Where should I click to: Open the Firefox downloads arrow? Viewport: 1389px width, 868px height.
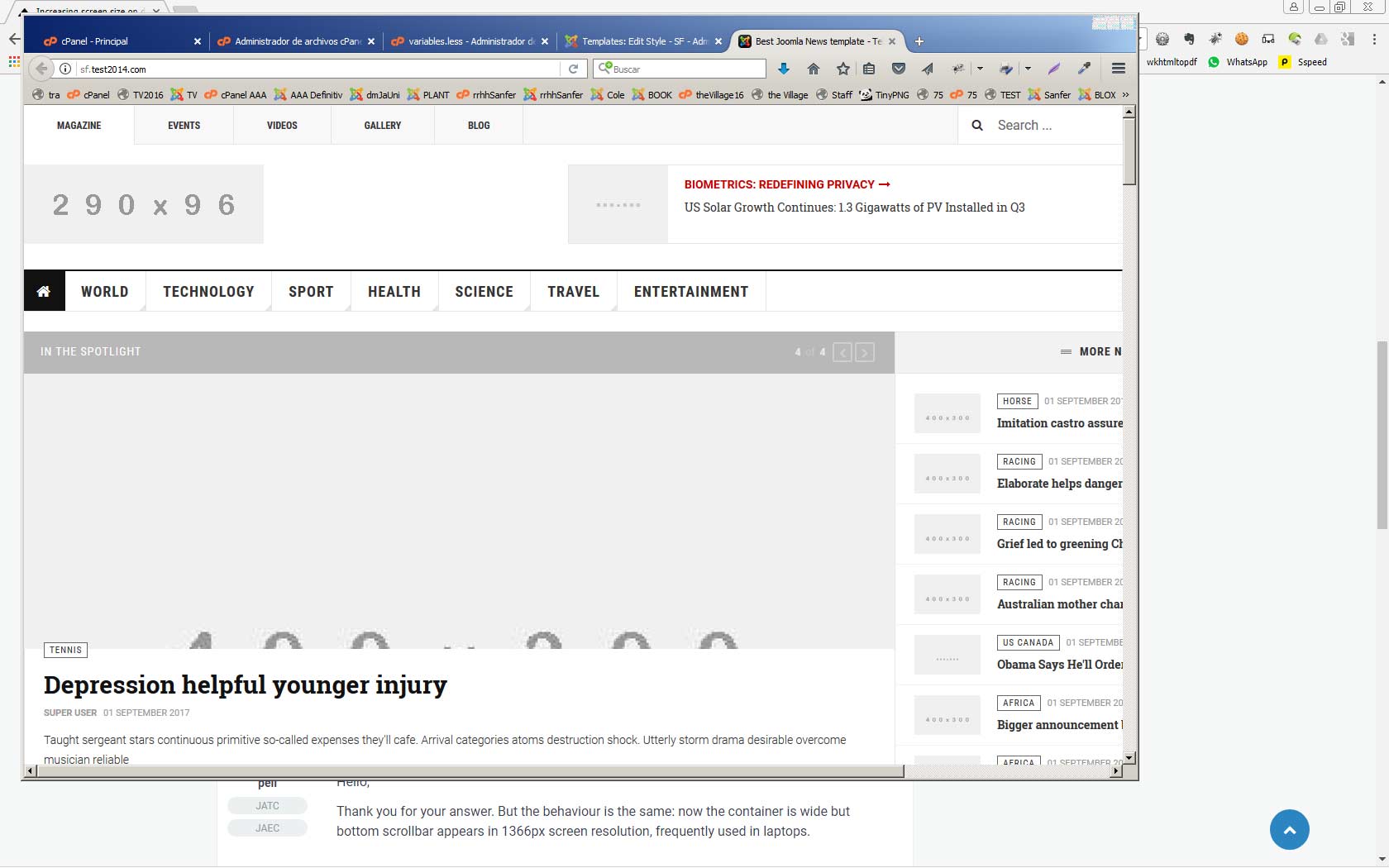point(784,69)
